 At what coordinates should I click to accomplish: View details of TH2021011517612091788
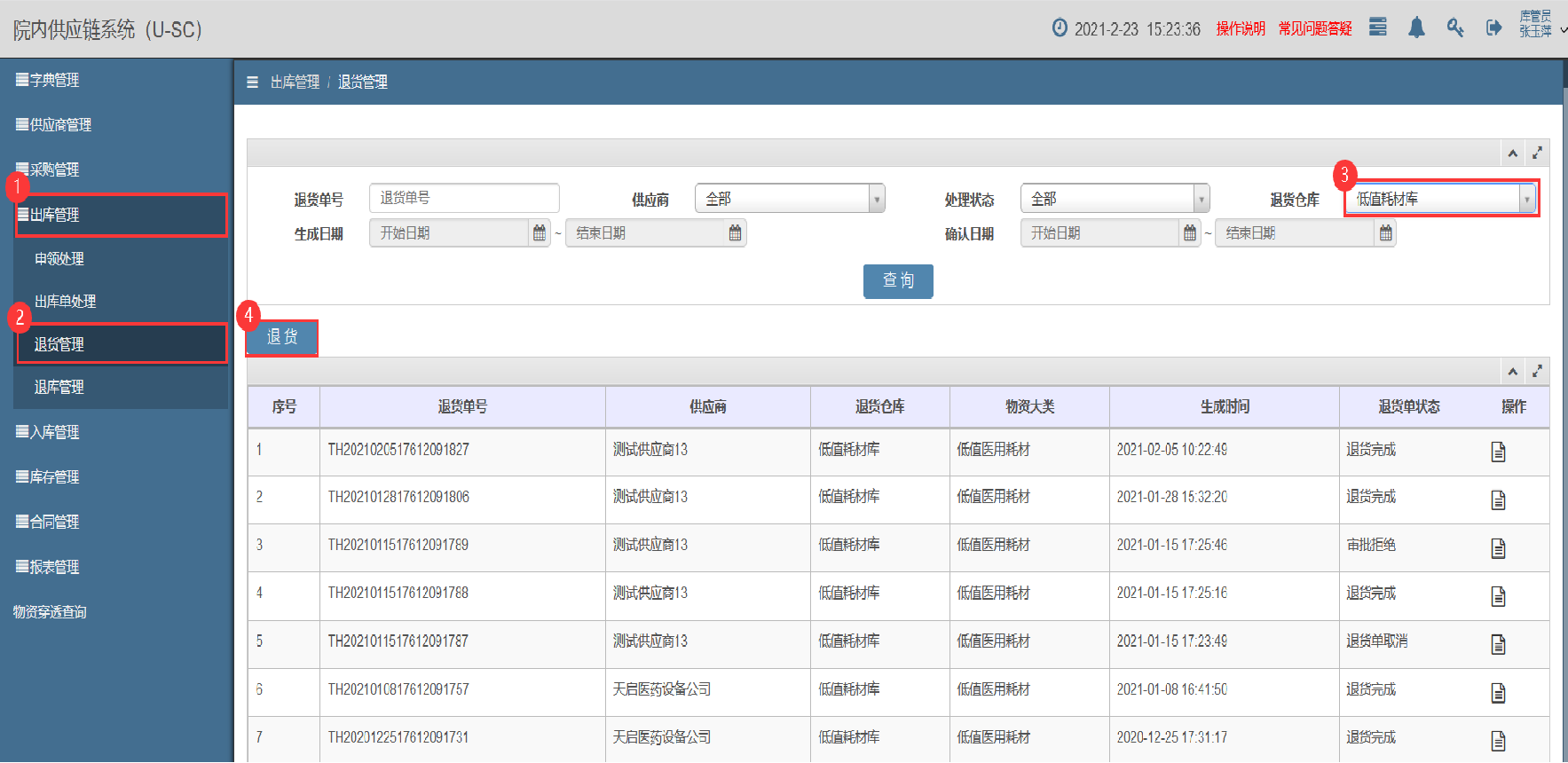tap(1499, 595)
